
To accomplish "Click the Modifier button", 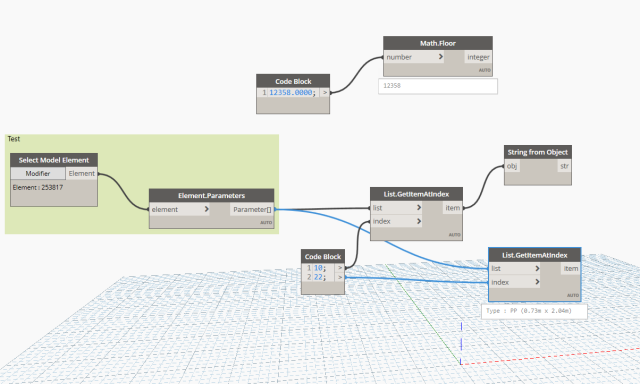I will click(38, 173).
